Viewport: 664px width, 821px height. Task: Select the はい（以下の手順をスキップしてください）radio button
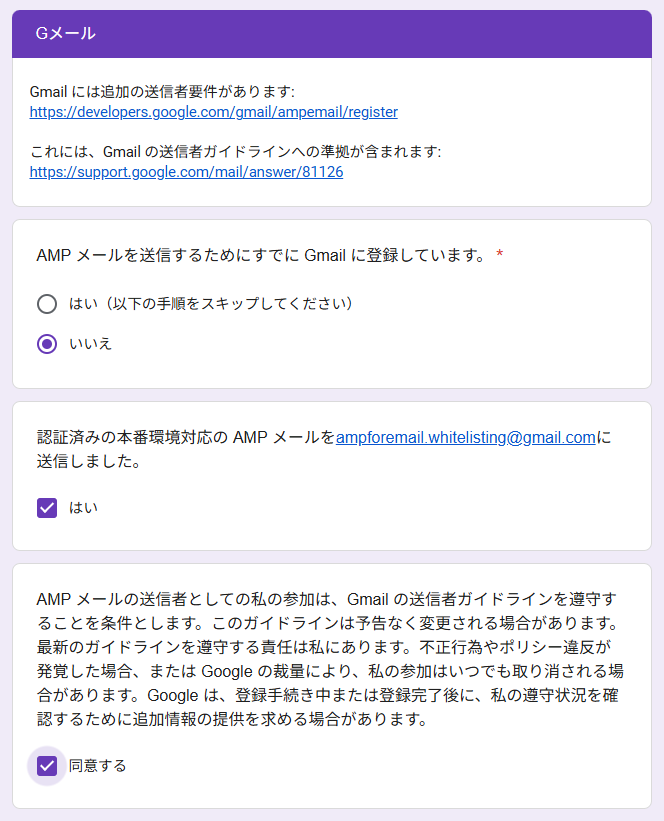(x=47, y=304)
